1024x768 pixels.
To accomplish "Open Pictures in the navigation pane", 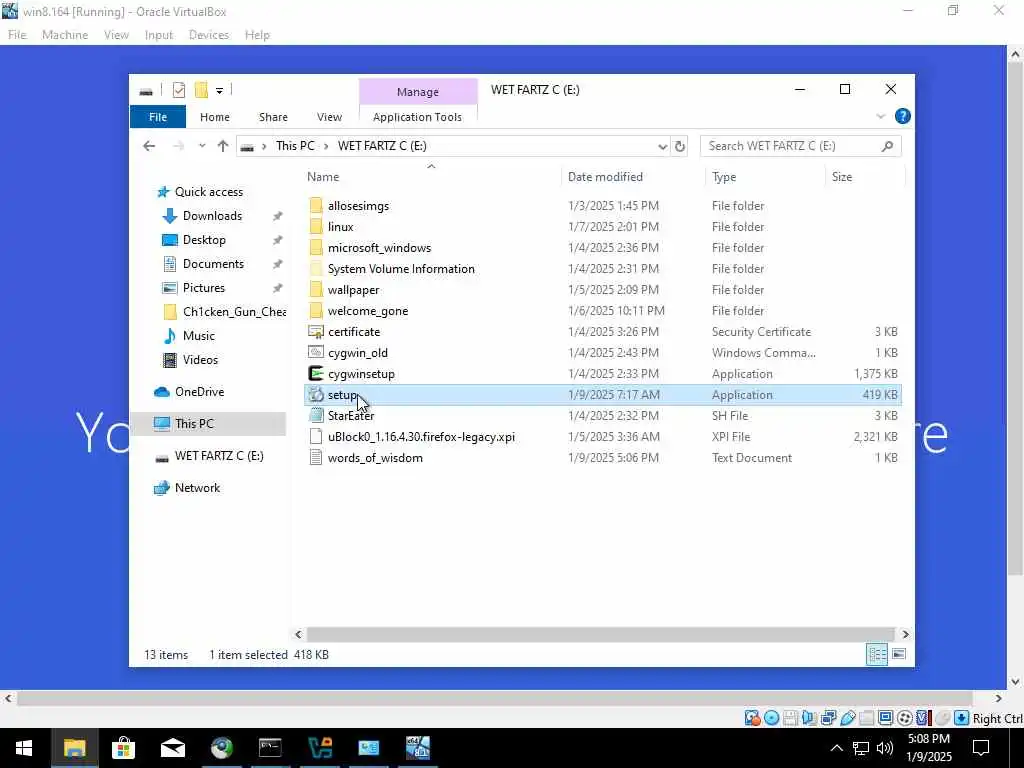I will [203, 288].
